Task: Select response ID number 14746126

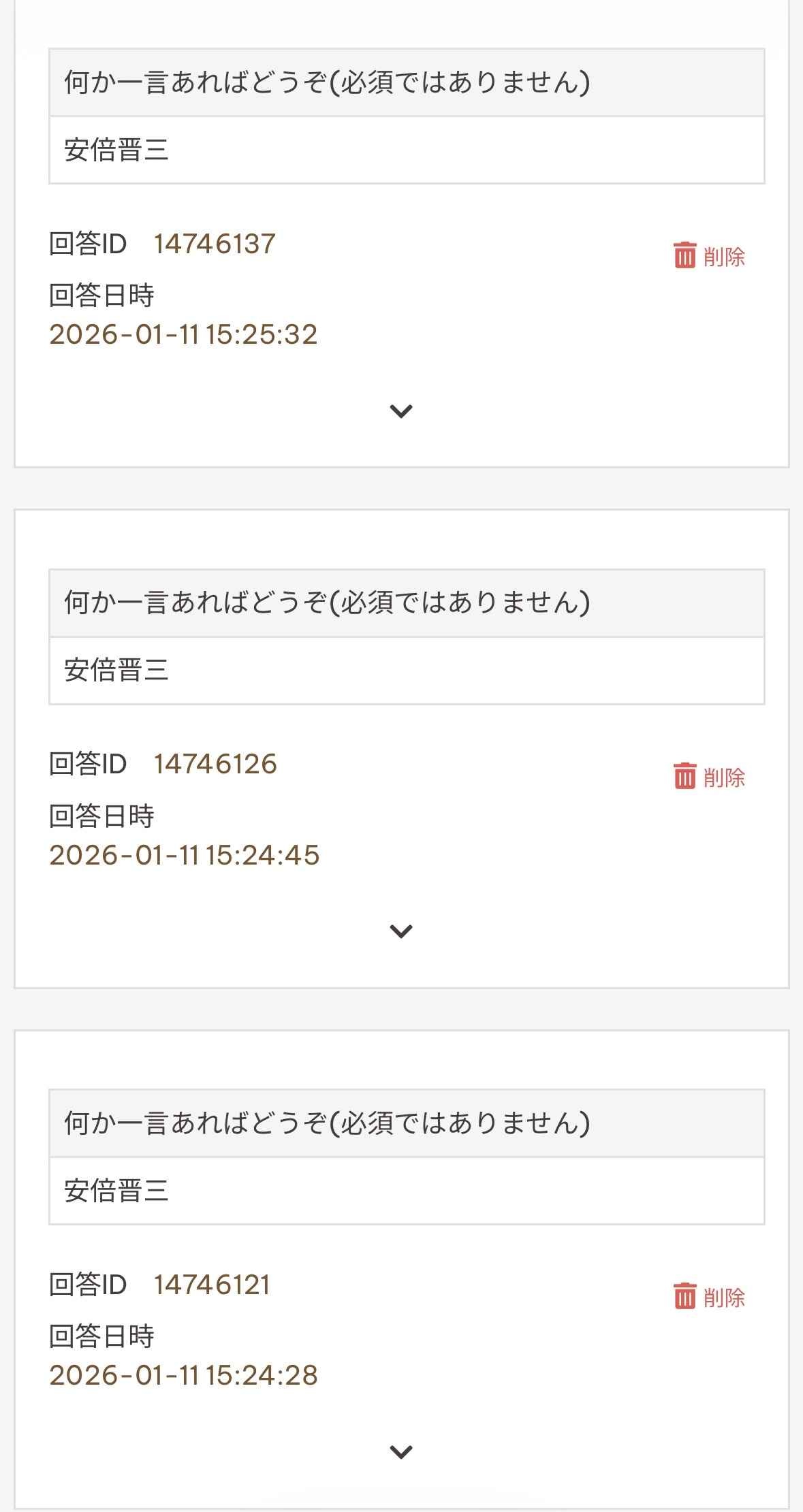Action: click(x=215, y=764)
